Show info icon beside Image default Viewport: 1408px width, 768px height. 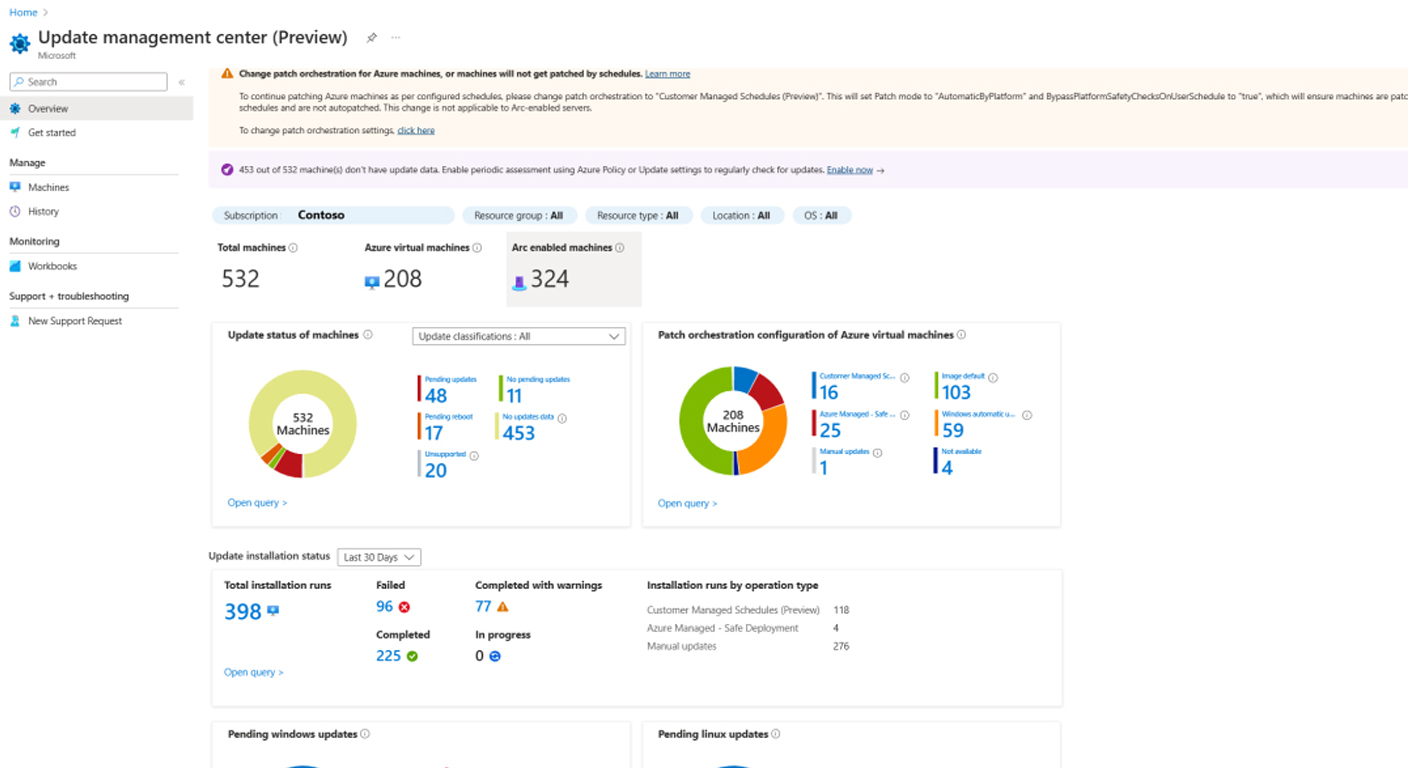[x=993, y=378]
